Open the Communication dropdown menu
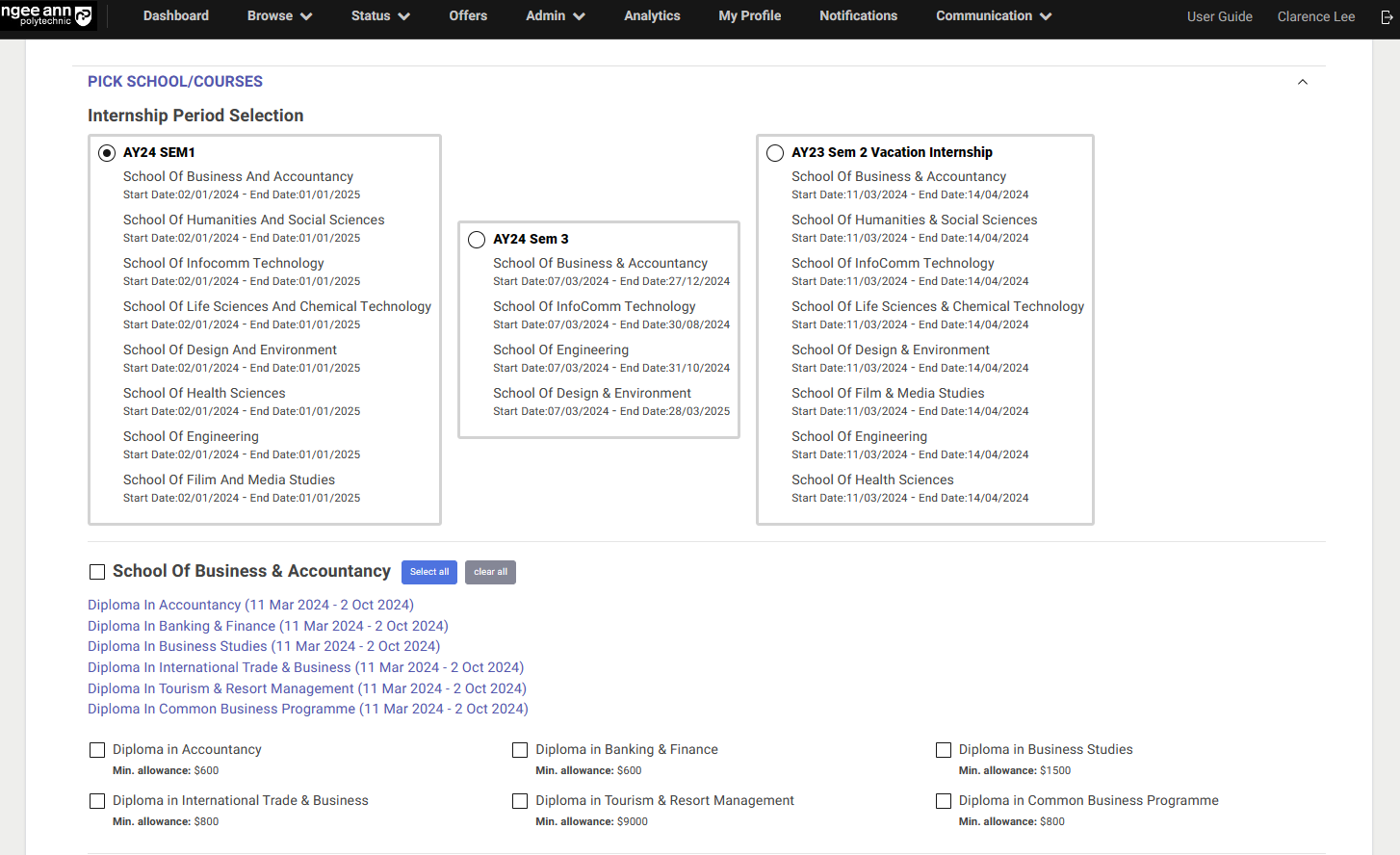This screenshot has width=1400, height=855. 993,15
